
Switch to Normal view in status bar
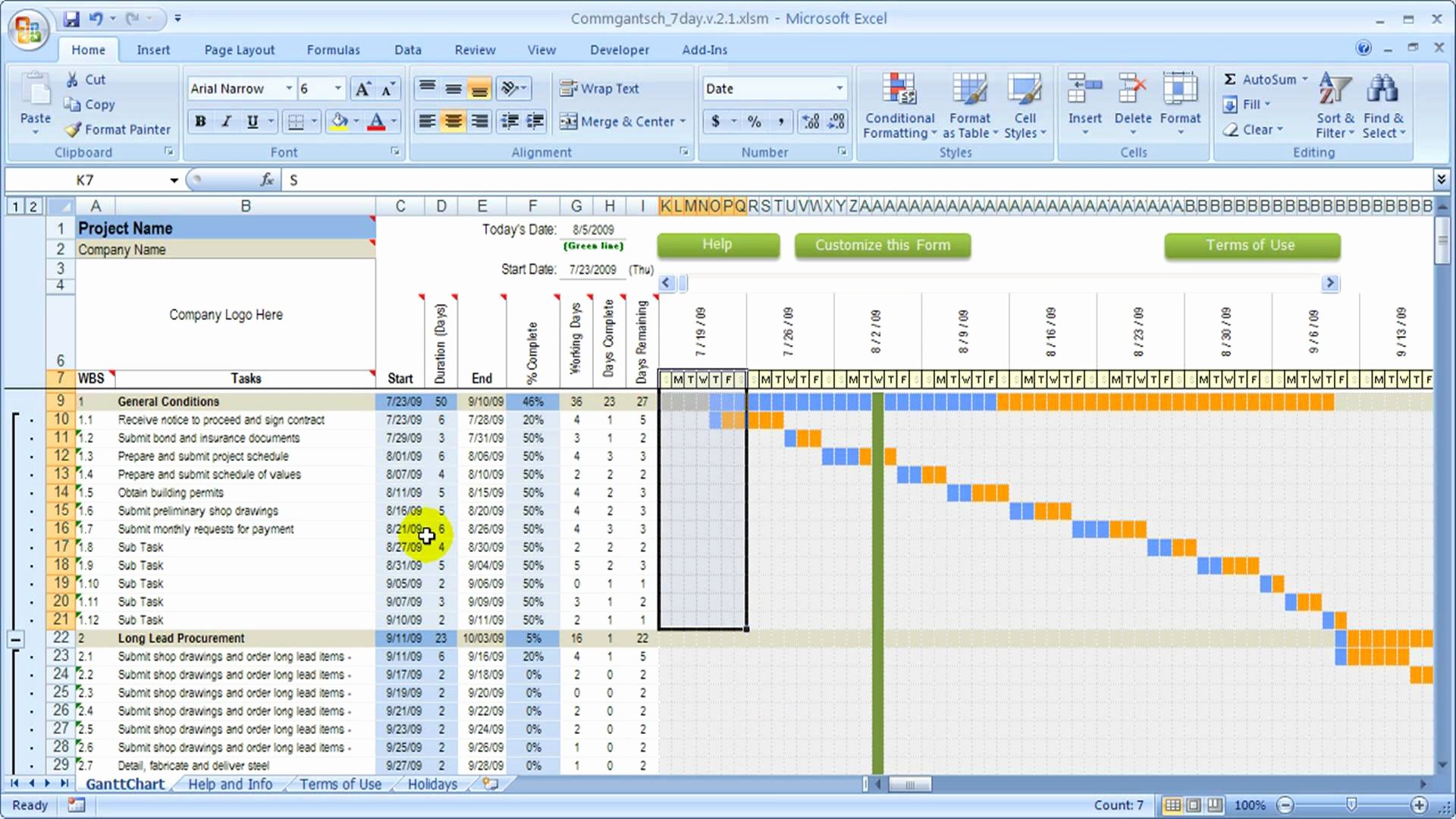click(1172, 805)
